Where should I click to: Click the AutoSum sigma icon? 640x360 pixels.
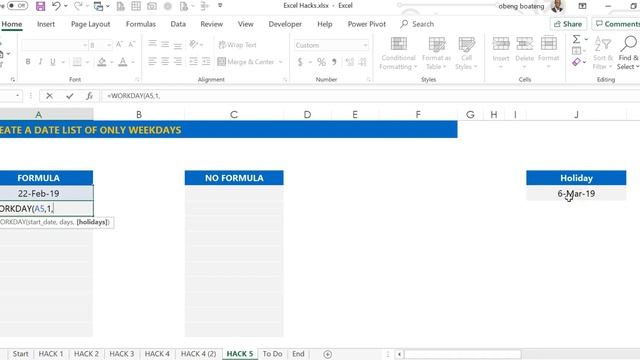pos(576,39)
